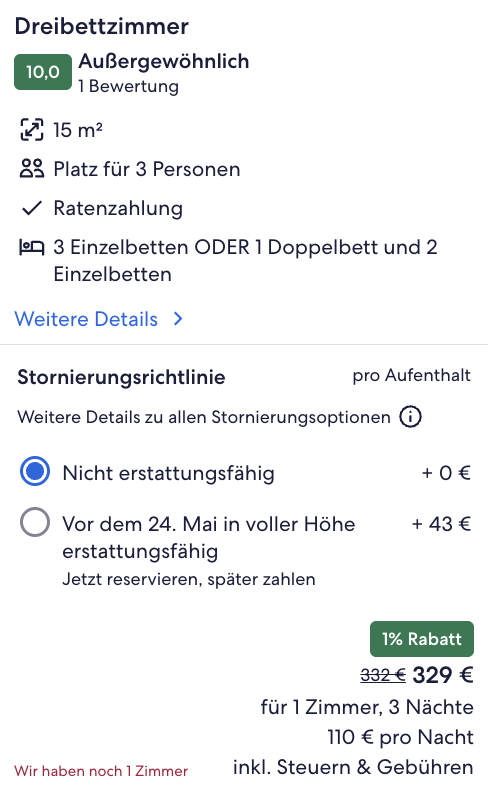Click the Wir haben noch 1 Zimmer notice
488x790 pixels.
101,771
